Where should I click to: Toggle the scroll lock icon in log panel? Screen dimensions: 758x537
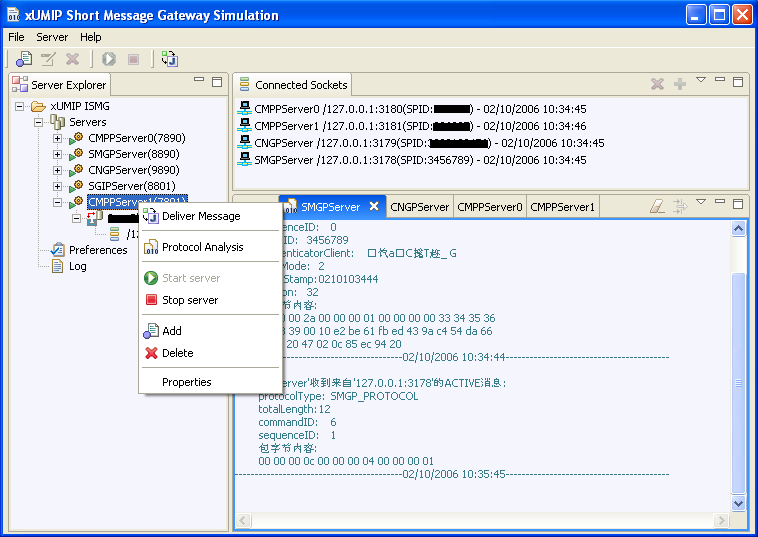(680, 206)
